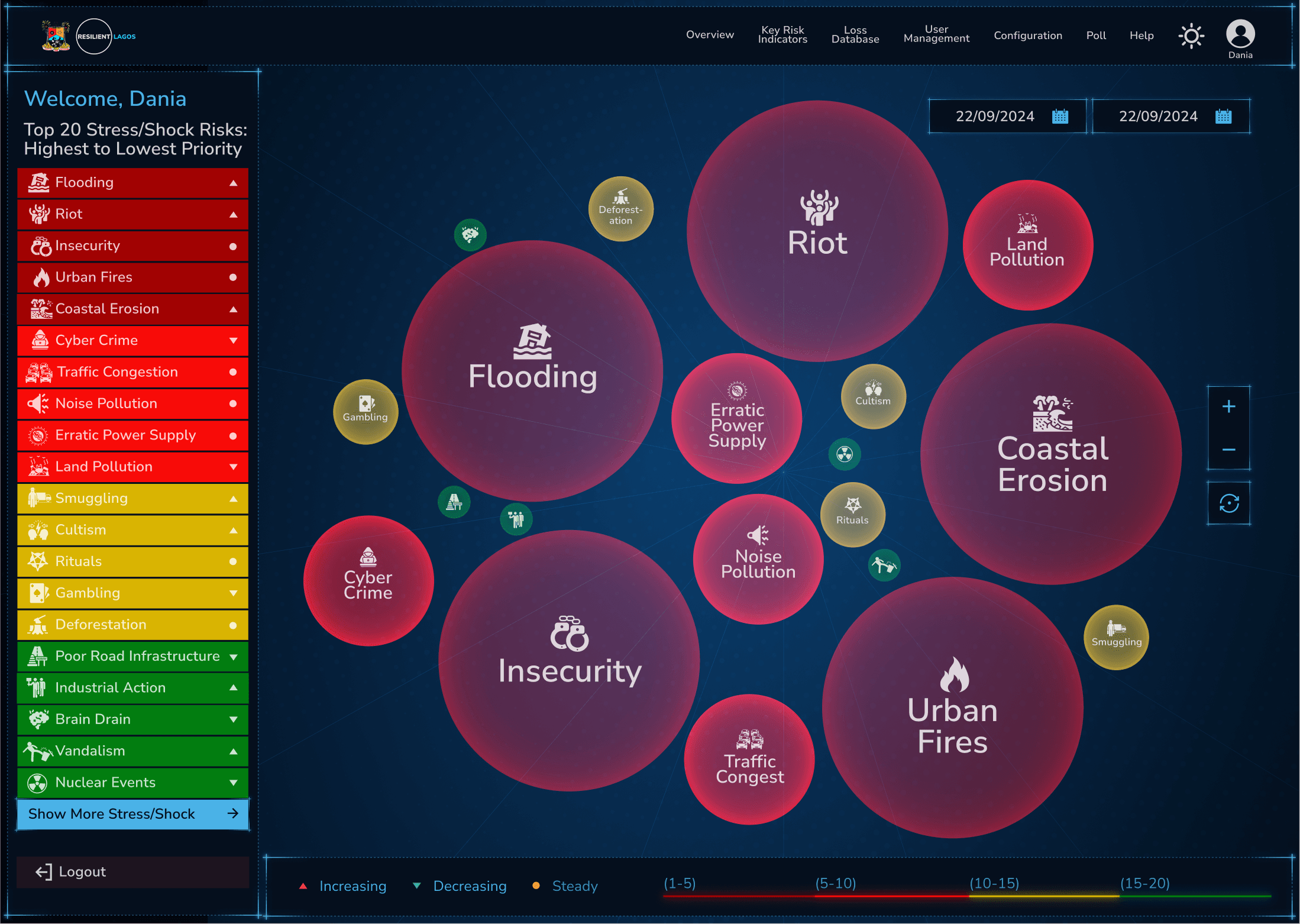Open the User Management menu
The height and width of the screenshot is (924, 1300).
click(936, 34)
